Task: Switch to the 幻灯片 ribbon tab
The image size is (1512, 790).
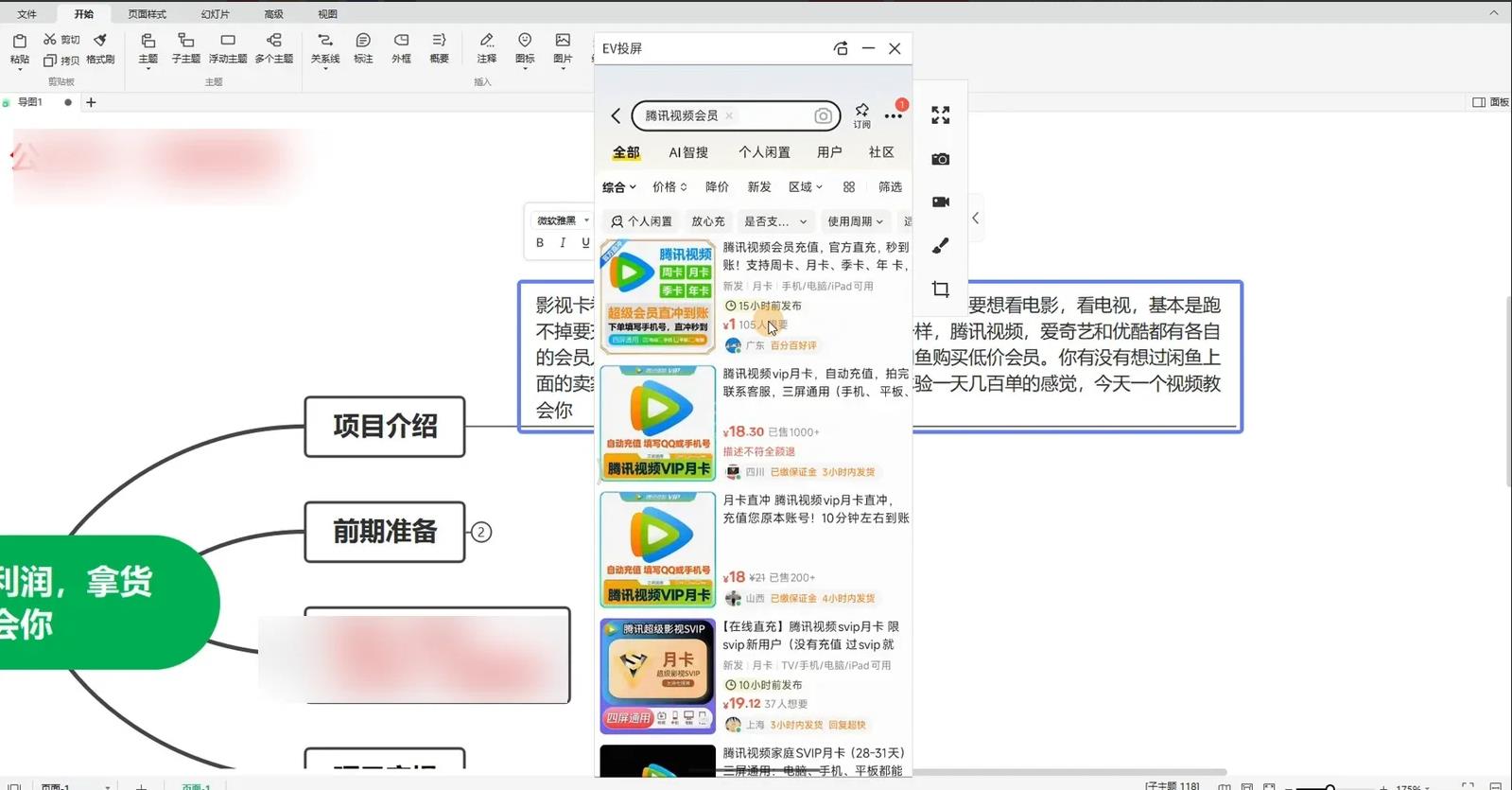Action: (215, 14)
